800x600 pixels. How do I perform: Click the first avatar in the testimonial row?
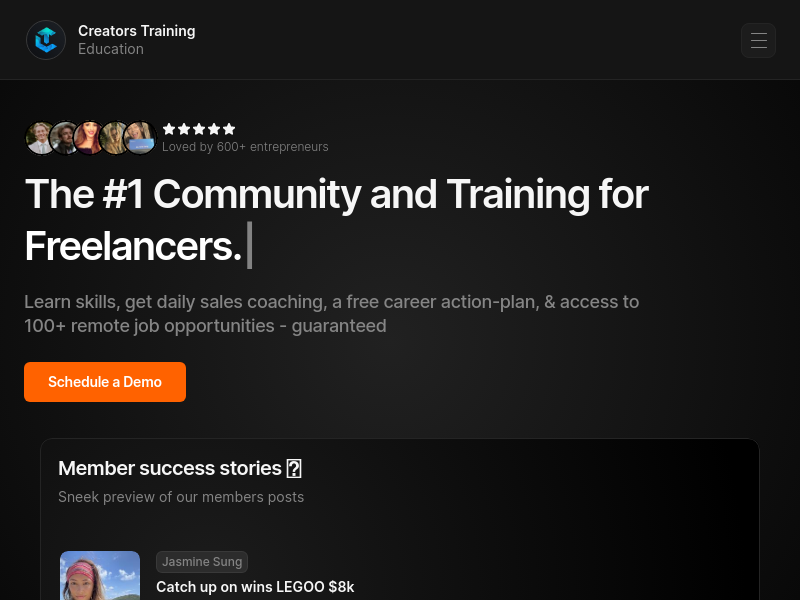[40, 138]
